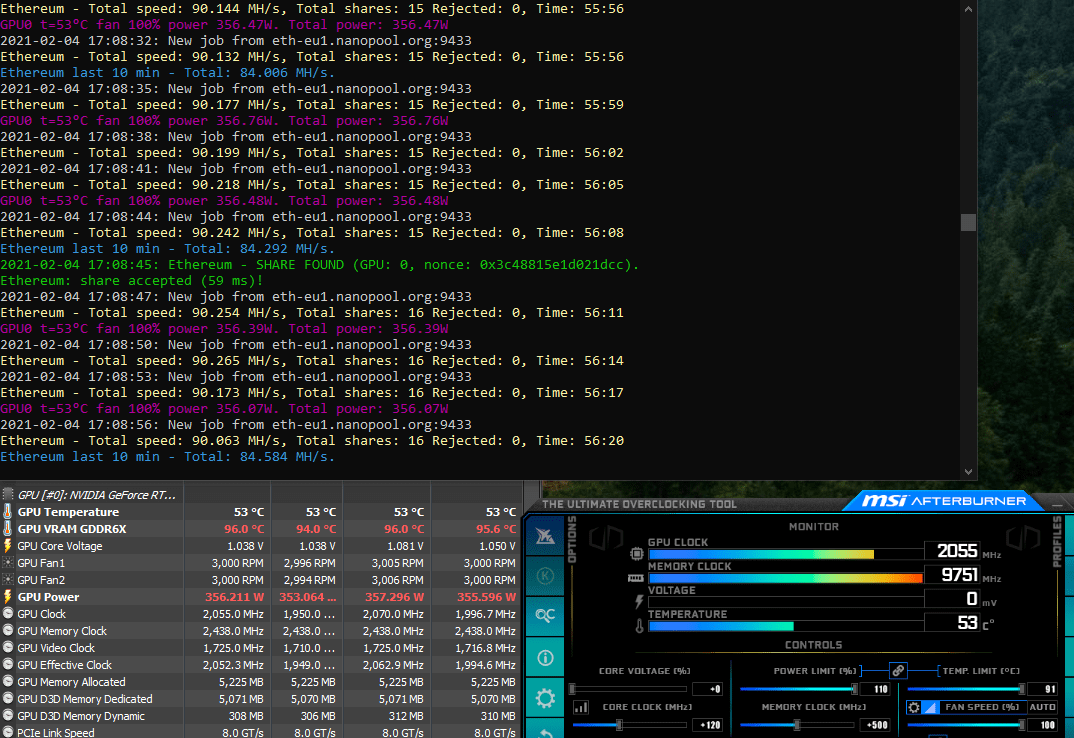Click the GPU Fan1 fan icon
The image size is (1074, 738).
[8, 563]
